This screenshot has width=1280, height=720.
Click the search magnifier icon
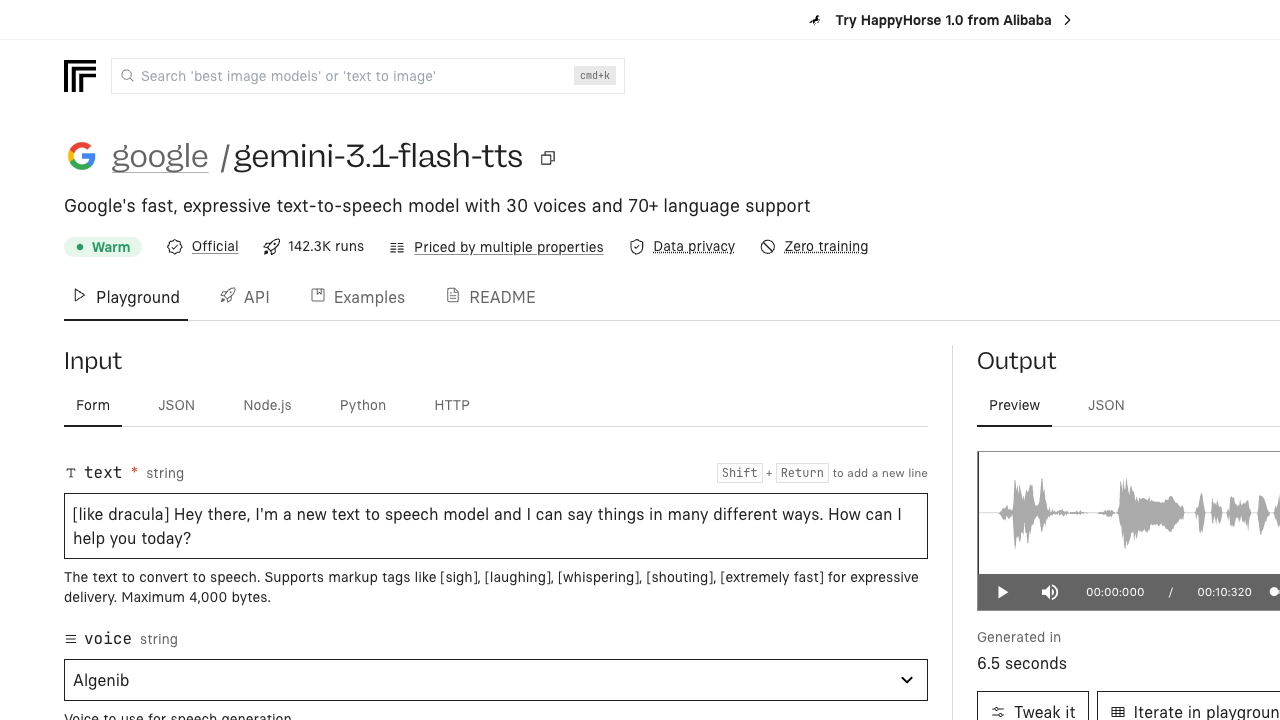[127, 76]
